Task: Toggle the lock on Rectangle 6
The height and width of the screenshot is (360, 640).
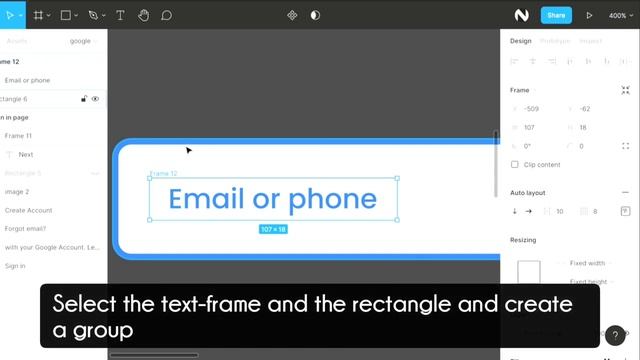Action: tap(84, 99)
